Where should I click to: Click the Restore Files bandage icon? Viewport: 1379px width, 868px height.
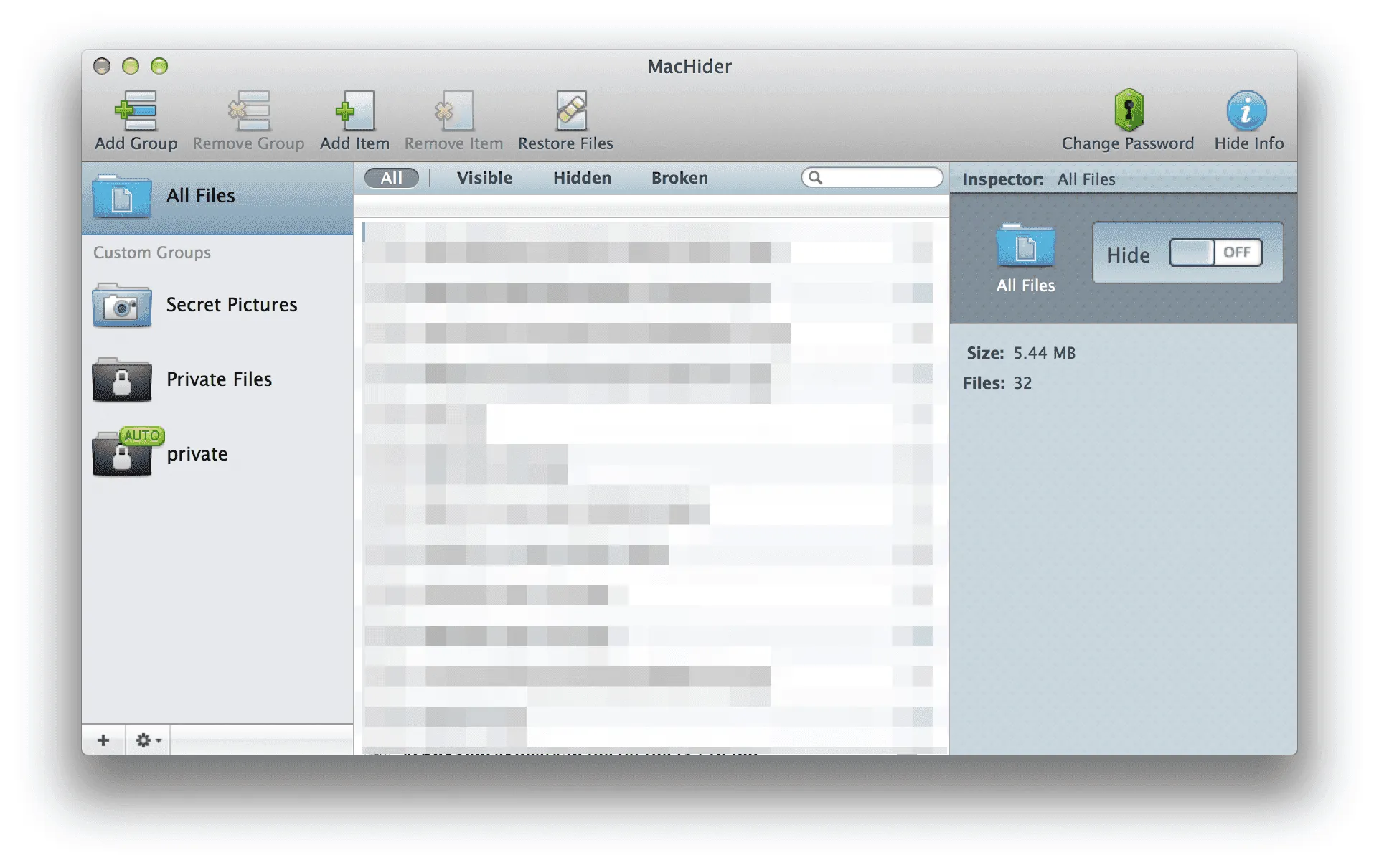click(570, 111)
